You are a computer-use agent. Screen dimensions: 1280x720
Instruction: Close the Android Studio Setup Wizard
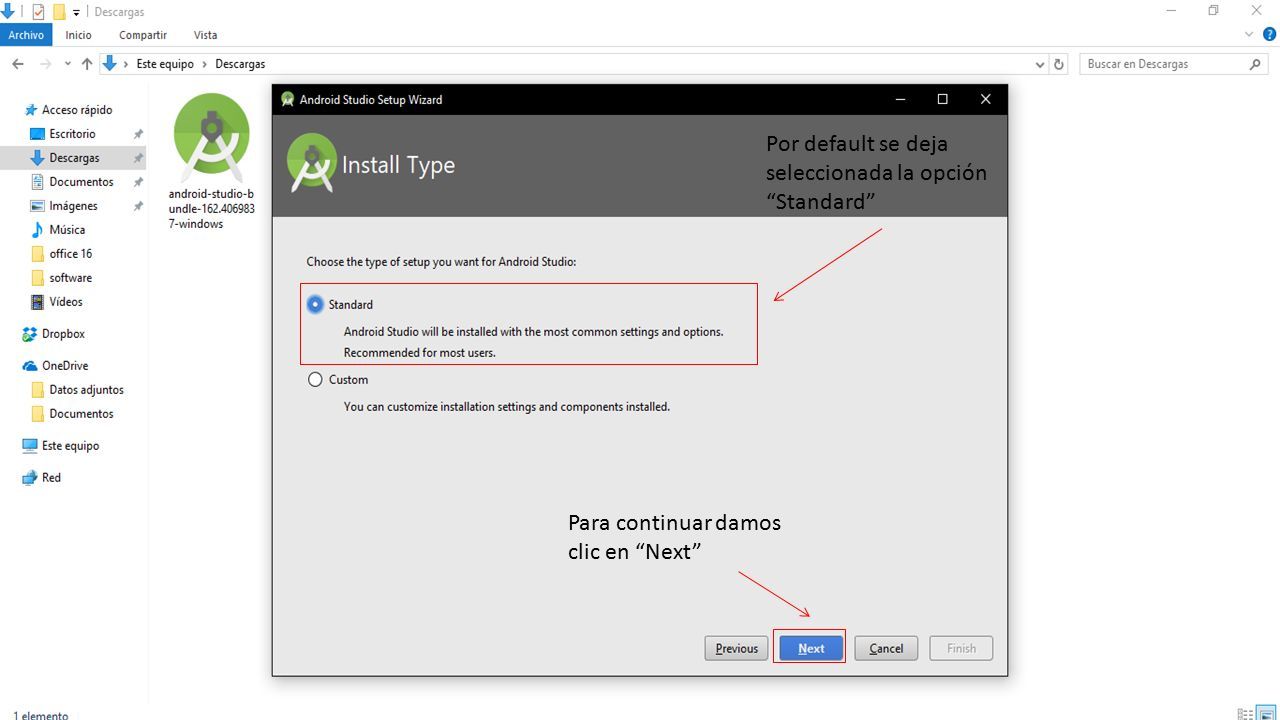(985, 99)
